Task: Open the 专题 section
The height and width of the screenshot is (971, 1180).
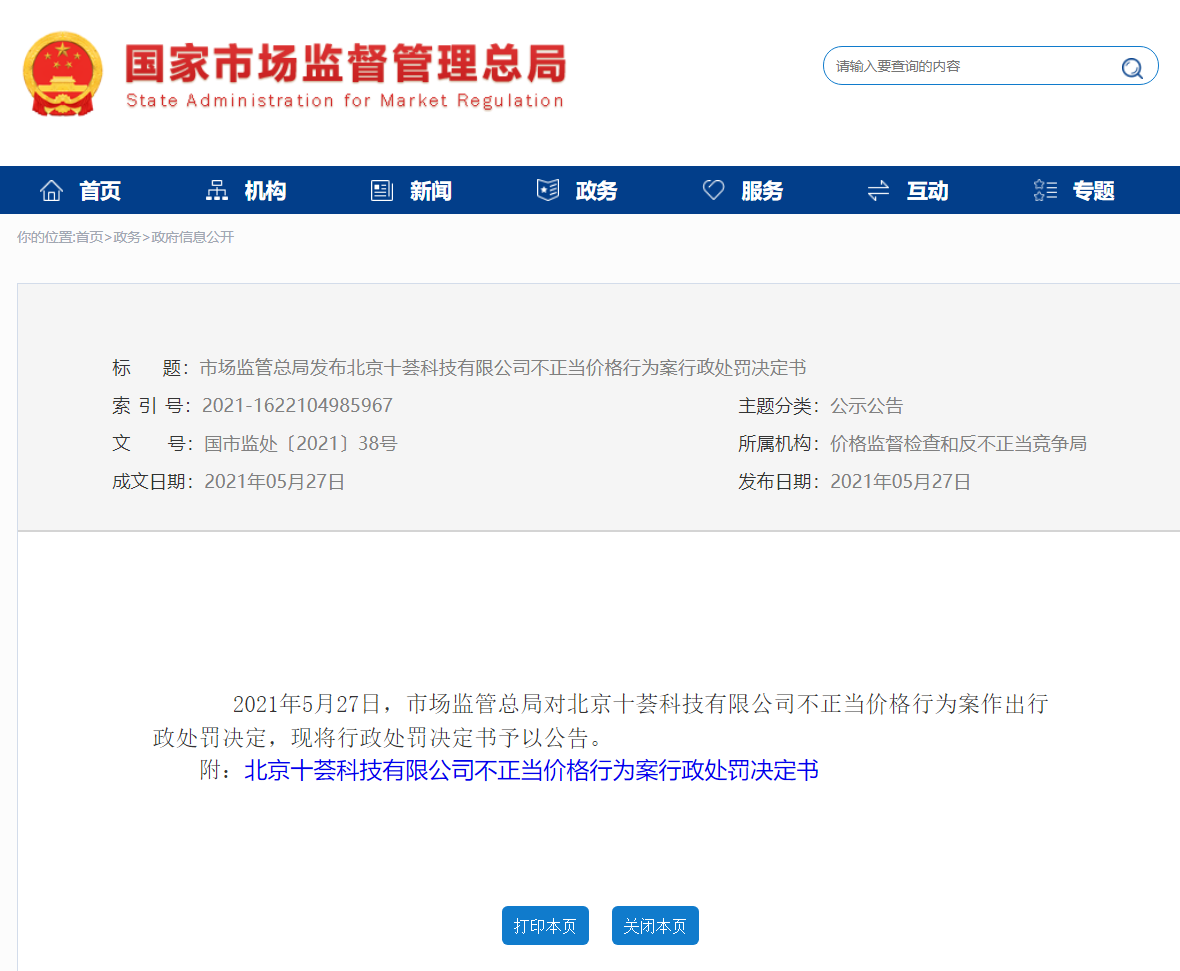Action: point(1094,191)
